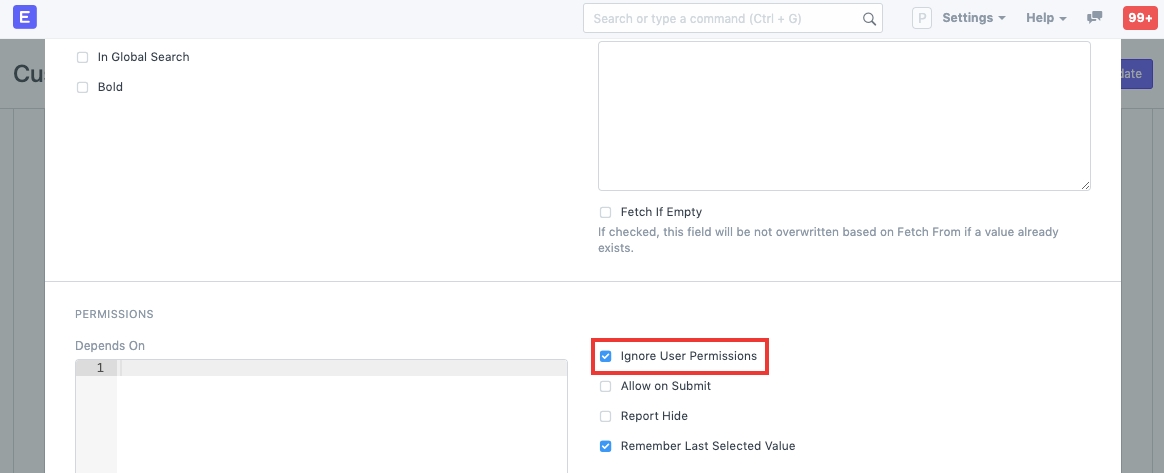Disable Remember Last Selected Value
Screen dimensions: 1164x473
point(606,446)
